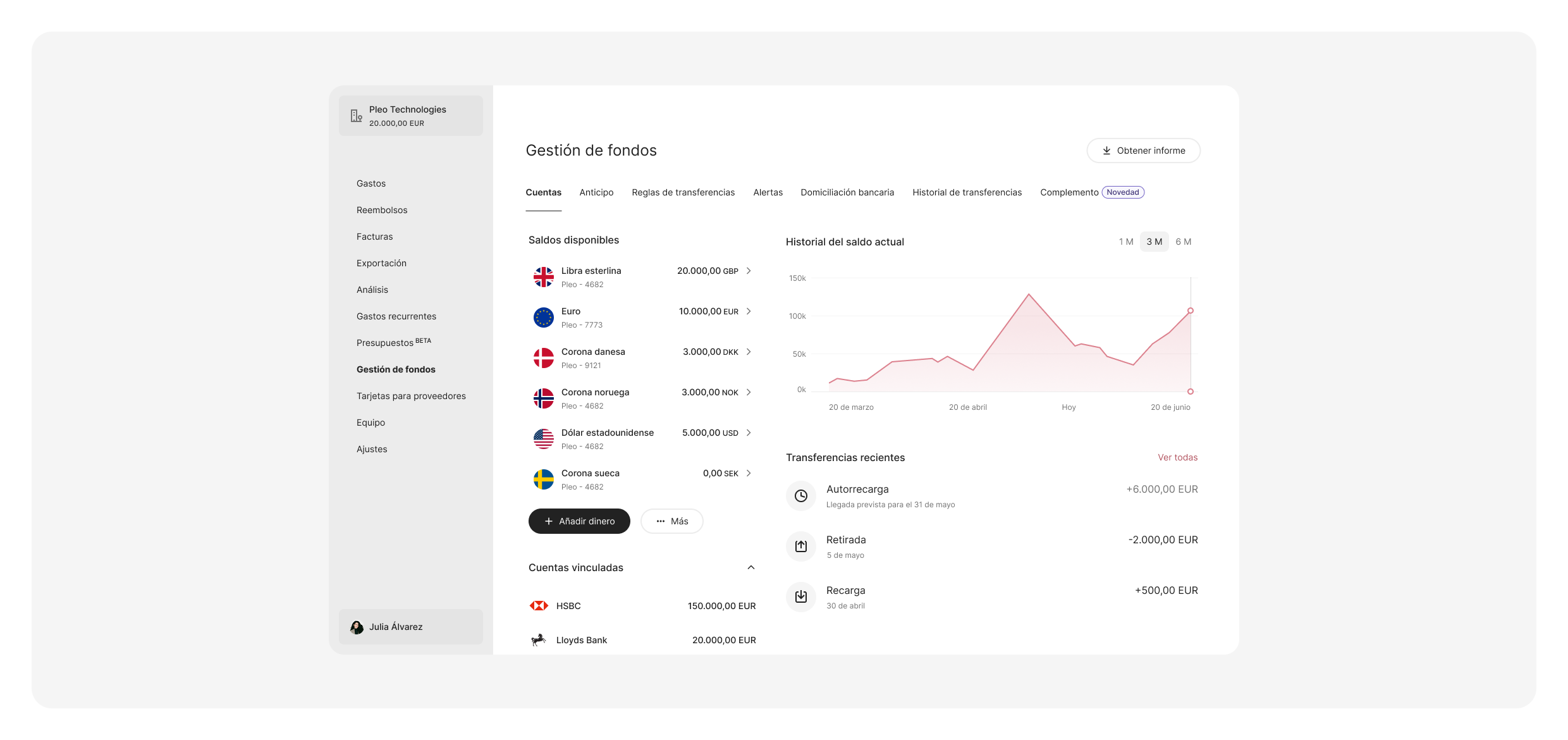This screenshot has width=1568, height=740.
Task: Click the Añadir dinero button
Action: coord(579,521)
